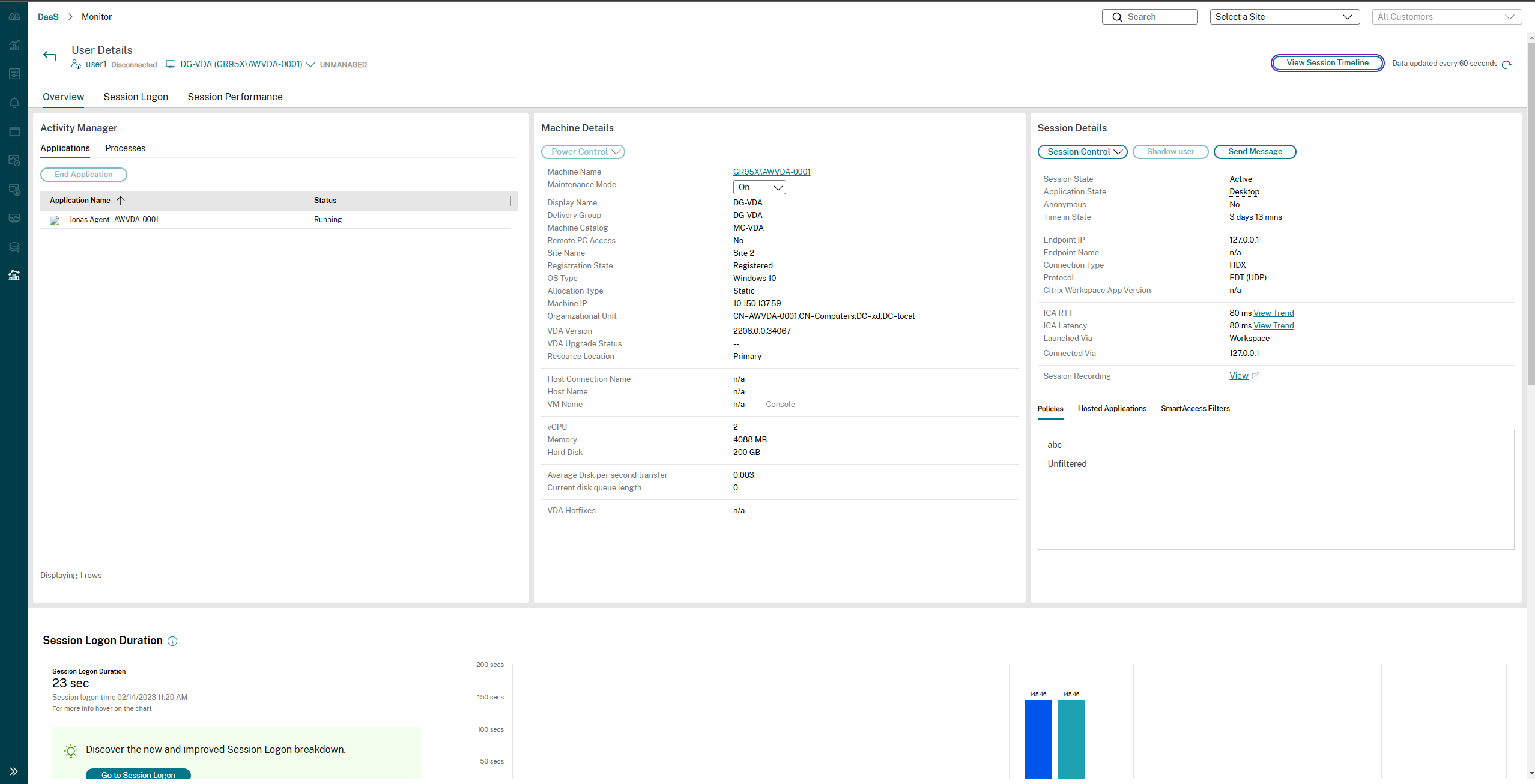Open the alerts bell sidebar icon
1535x784 pixels.
pos(14,103)
